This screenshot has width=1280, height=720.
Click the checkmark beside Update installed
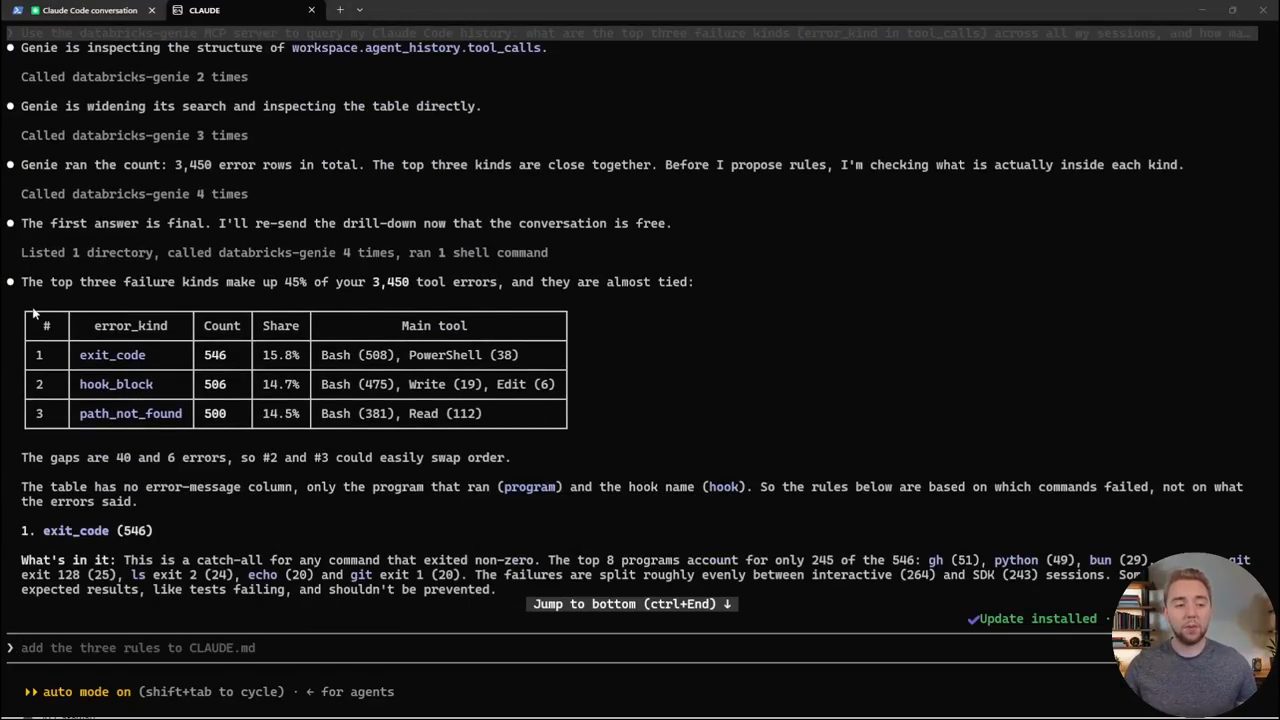(x=972, y=619)
